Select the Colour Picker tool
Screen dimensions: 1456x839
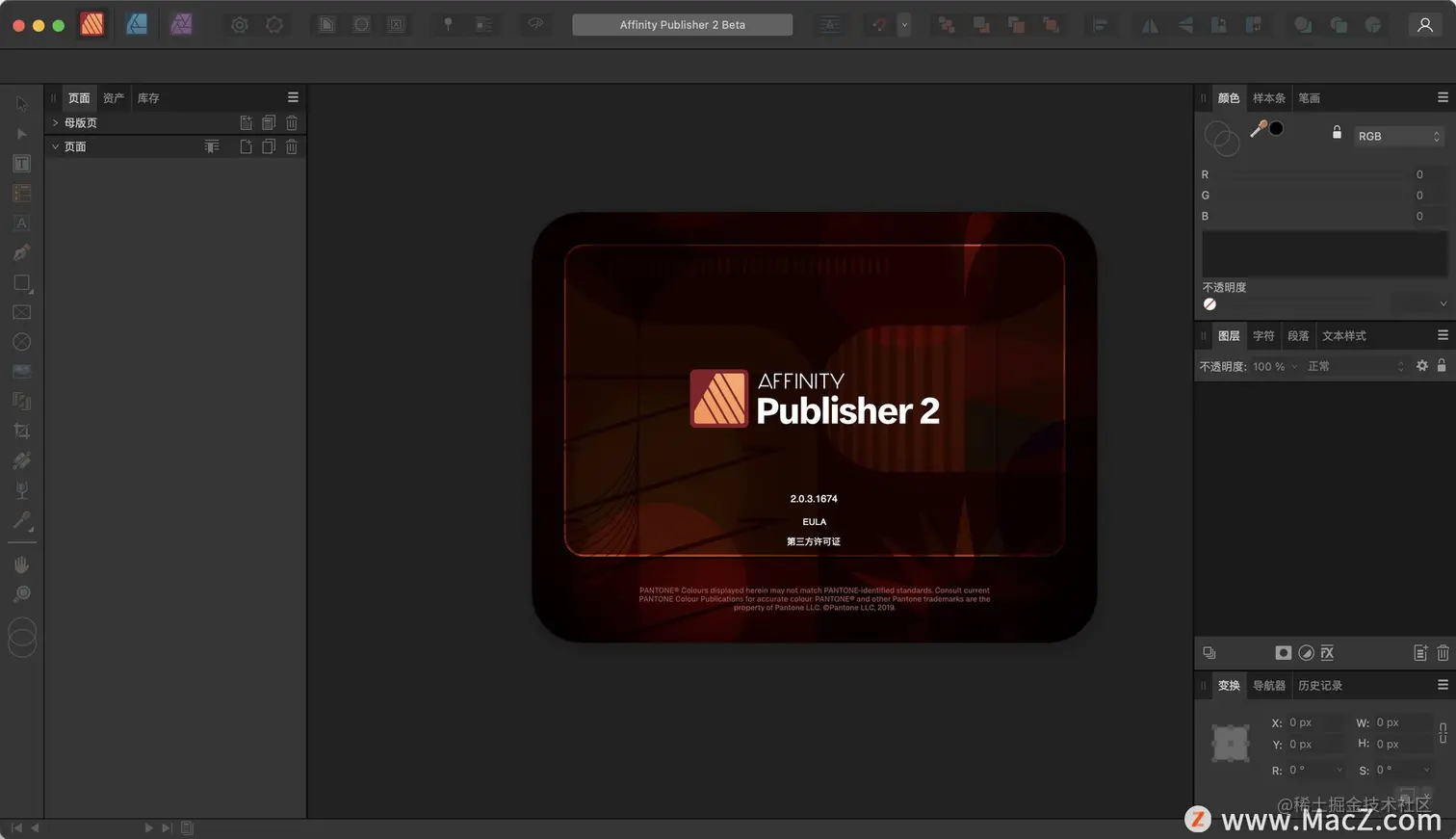tap(22, 521)
